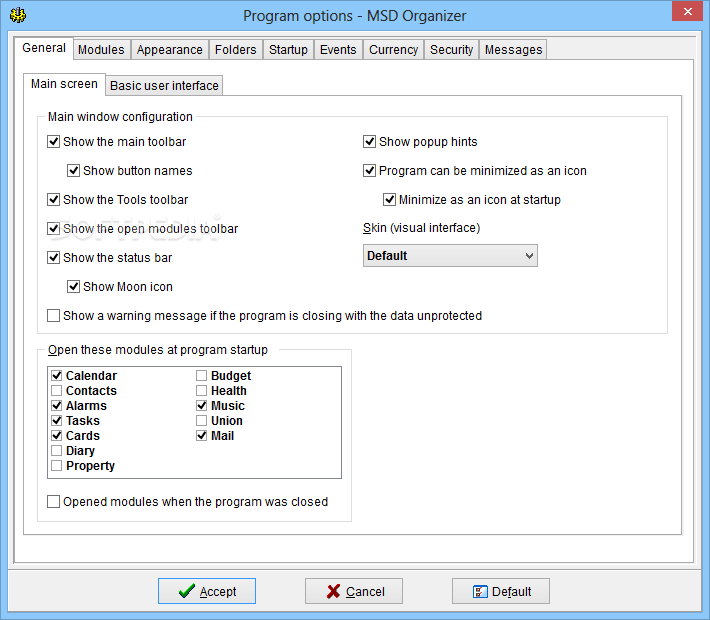Screen dimensions: 710x620
Task: Close the Program options window
Action: pos(687,11)
